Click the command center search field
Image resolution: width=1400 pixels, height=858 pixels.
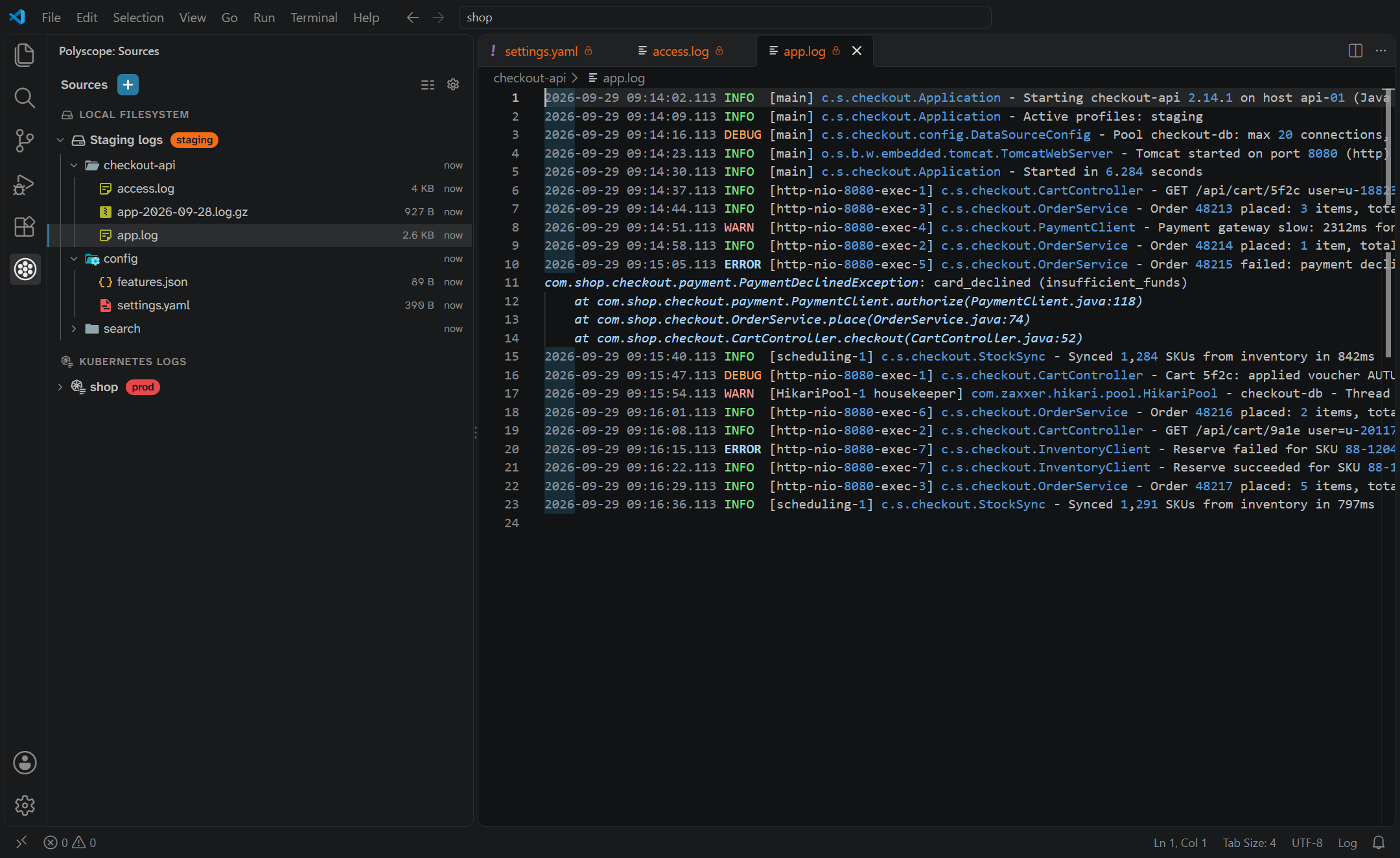pyautogui.click(x=725, y=18)
